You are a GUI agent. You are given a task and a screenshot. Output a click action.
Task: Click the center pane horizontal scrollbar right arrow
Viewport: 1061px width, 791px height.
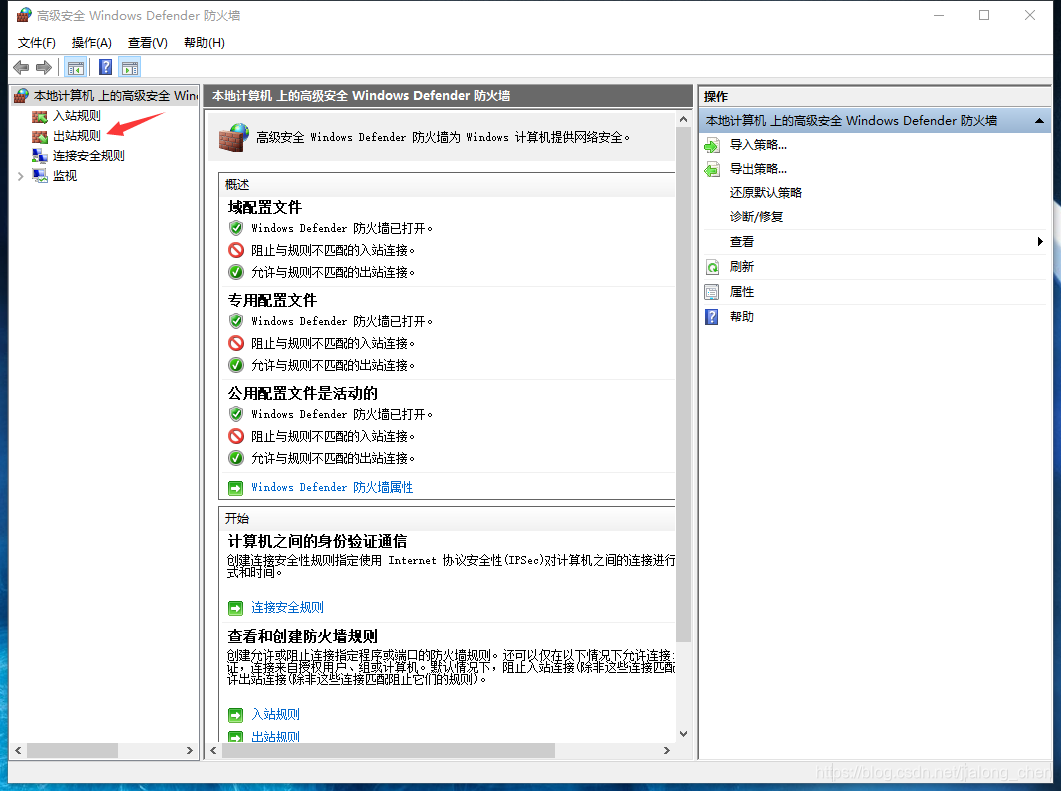point(667,750)
